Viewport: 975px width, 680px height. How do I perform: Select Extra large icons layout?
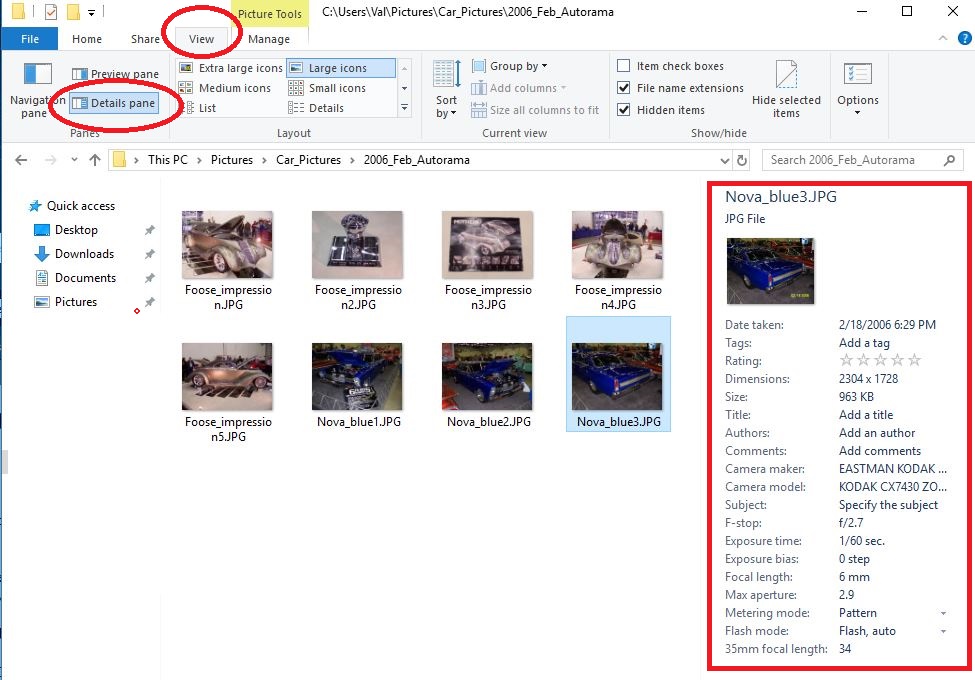click(231, 68)
